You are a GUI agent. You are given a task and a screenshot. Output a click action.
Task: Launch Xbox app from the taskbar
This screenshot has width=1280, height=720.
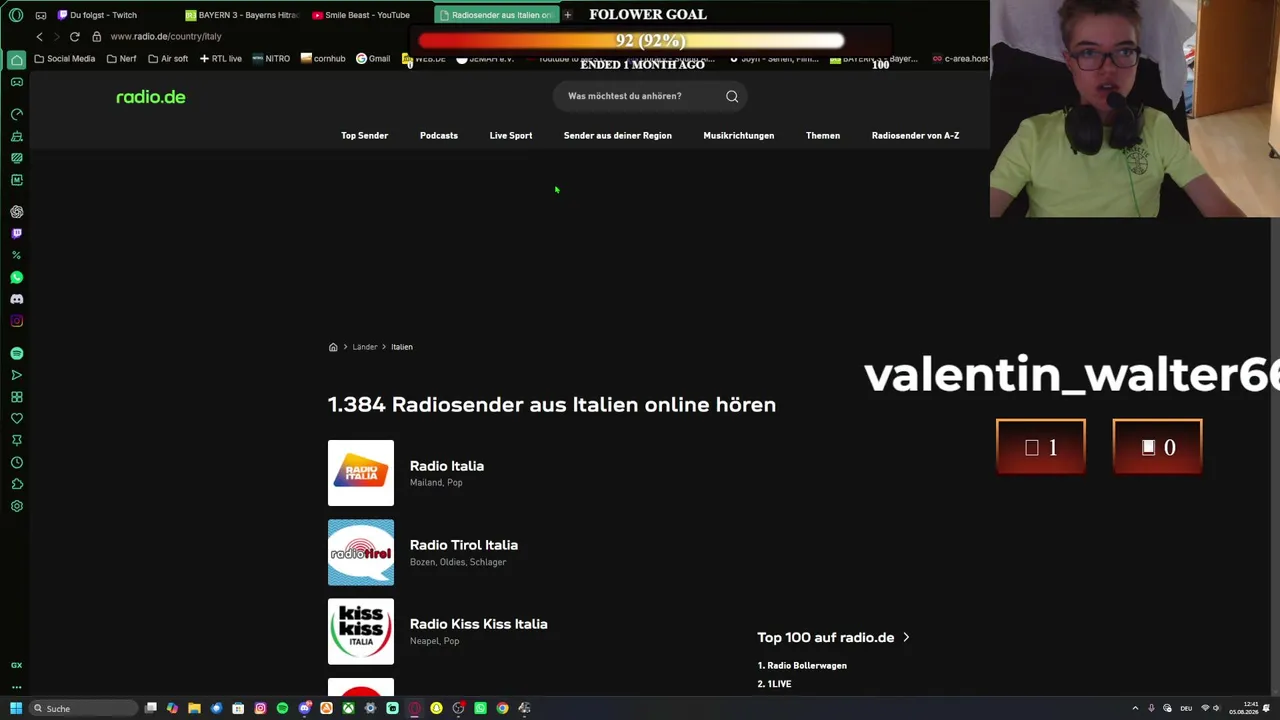[348, 708]
